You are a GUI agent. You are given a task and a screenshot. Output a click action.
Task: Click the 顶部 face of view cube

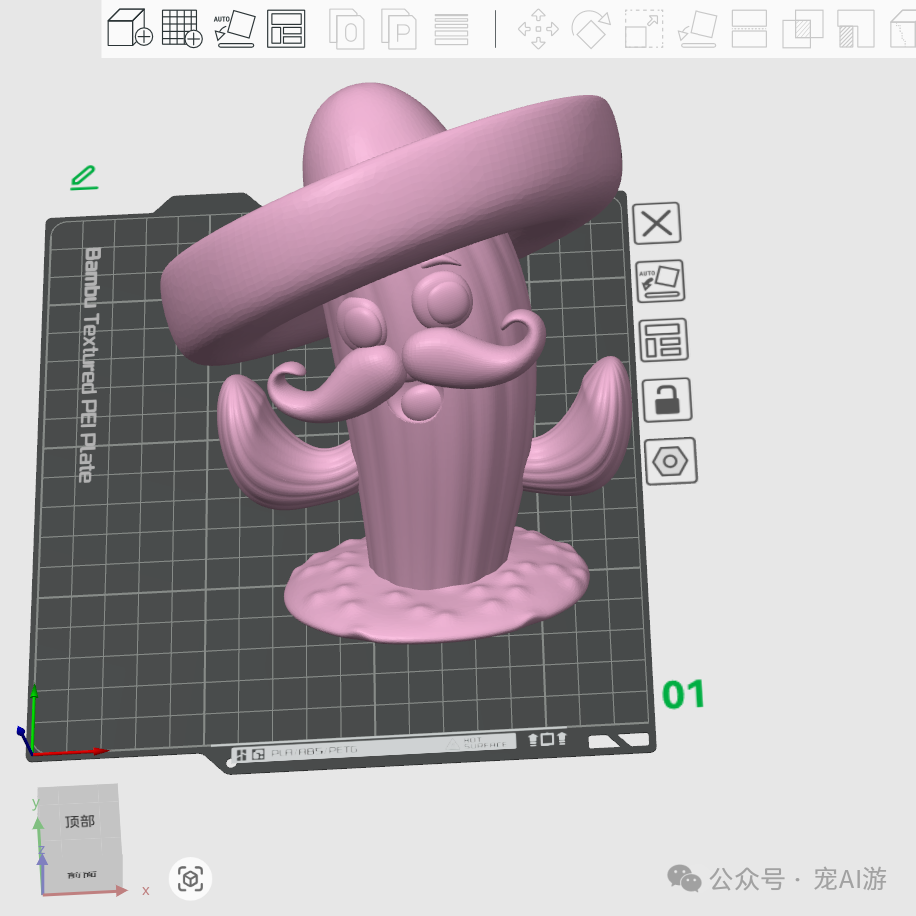[79, 821]
